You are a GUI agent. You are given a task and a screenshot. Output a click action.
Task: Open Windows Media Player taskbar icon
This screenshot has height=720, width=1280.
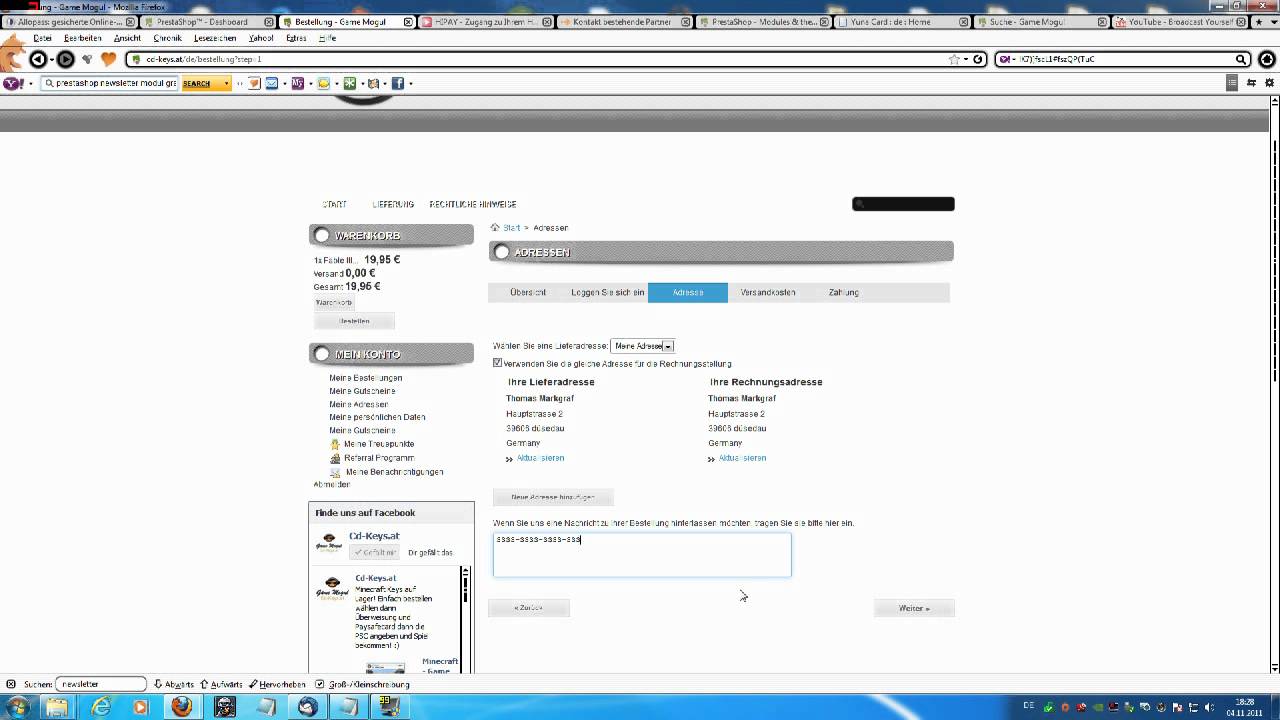140,706
